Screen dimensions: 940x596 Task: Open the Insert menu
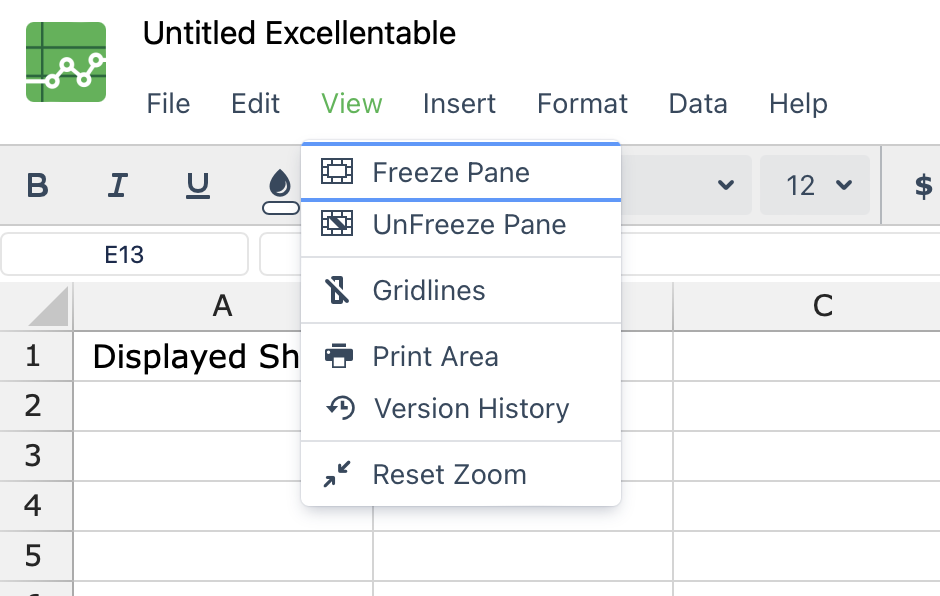pyautogui.click(x=459, y=103)
